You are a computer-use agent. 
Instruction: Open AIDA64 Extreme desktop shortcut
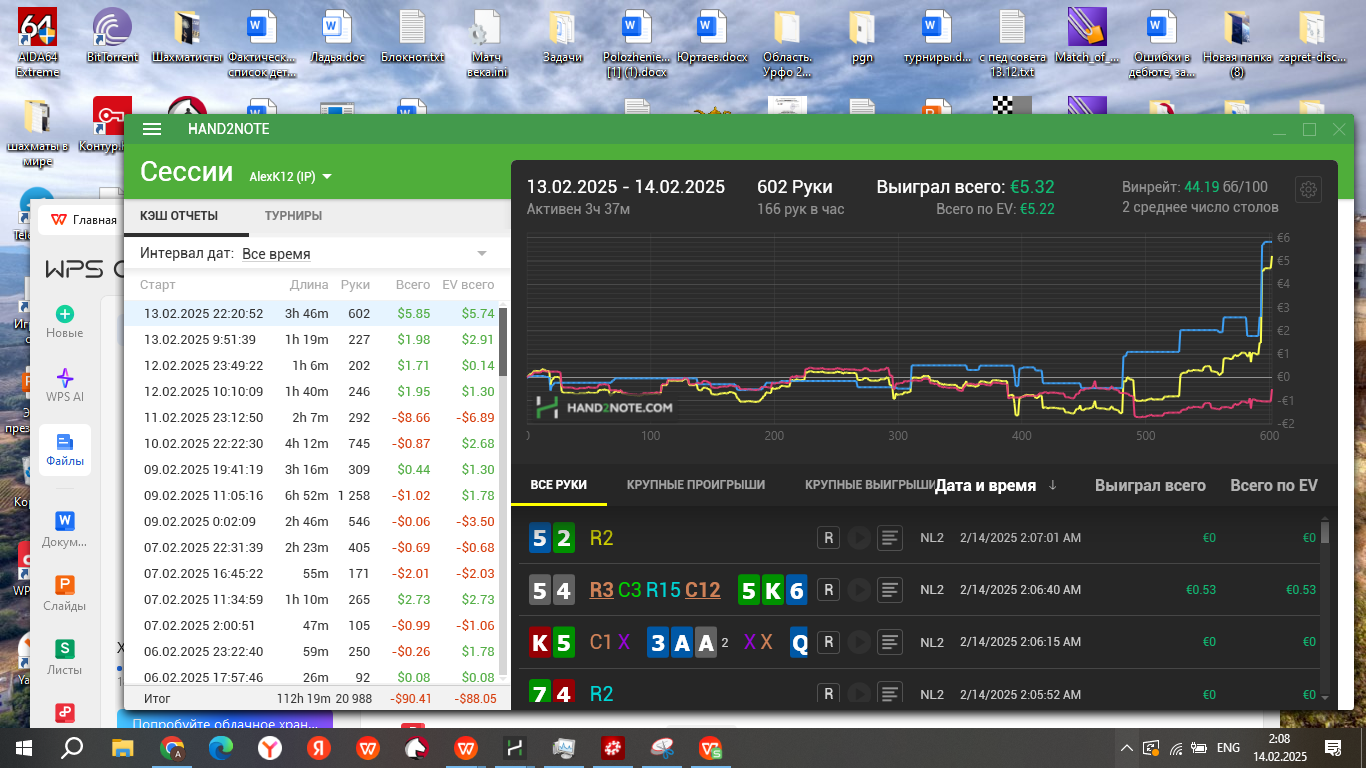[x=38, y=42]
